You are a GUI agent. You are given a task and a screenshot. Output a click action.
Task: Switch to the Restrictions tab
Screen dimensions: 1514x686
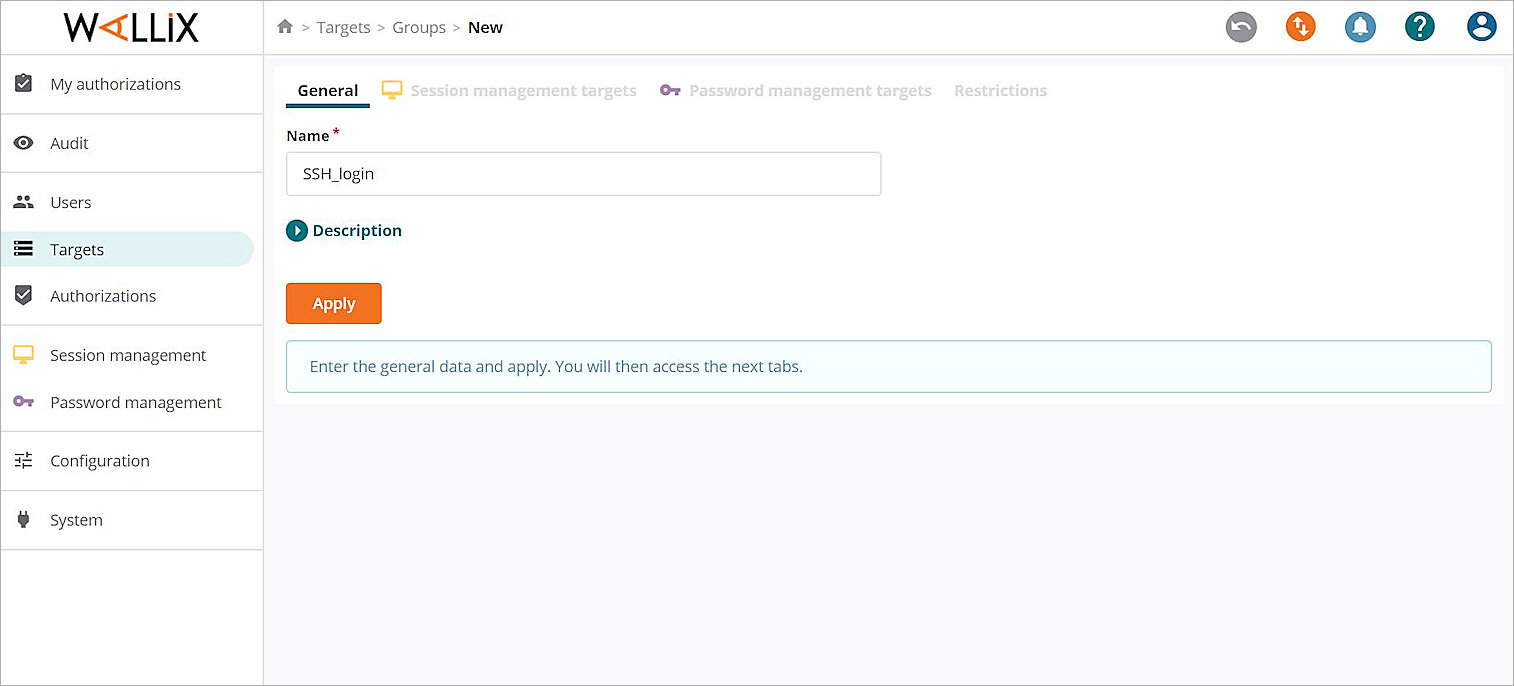(x=1000, y=90)
